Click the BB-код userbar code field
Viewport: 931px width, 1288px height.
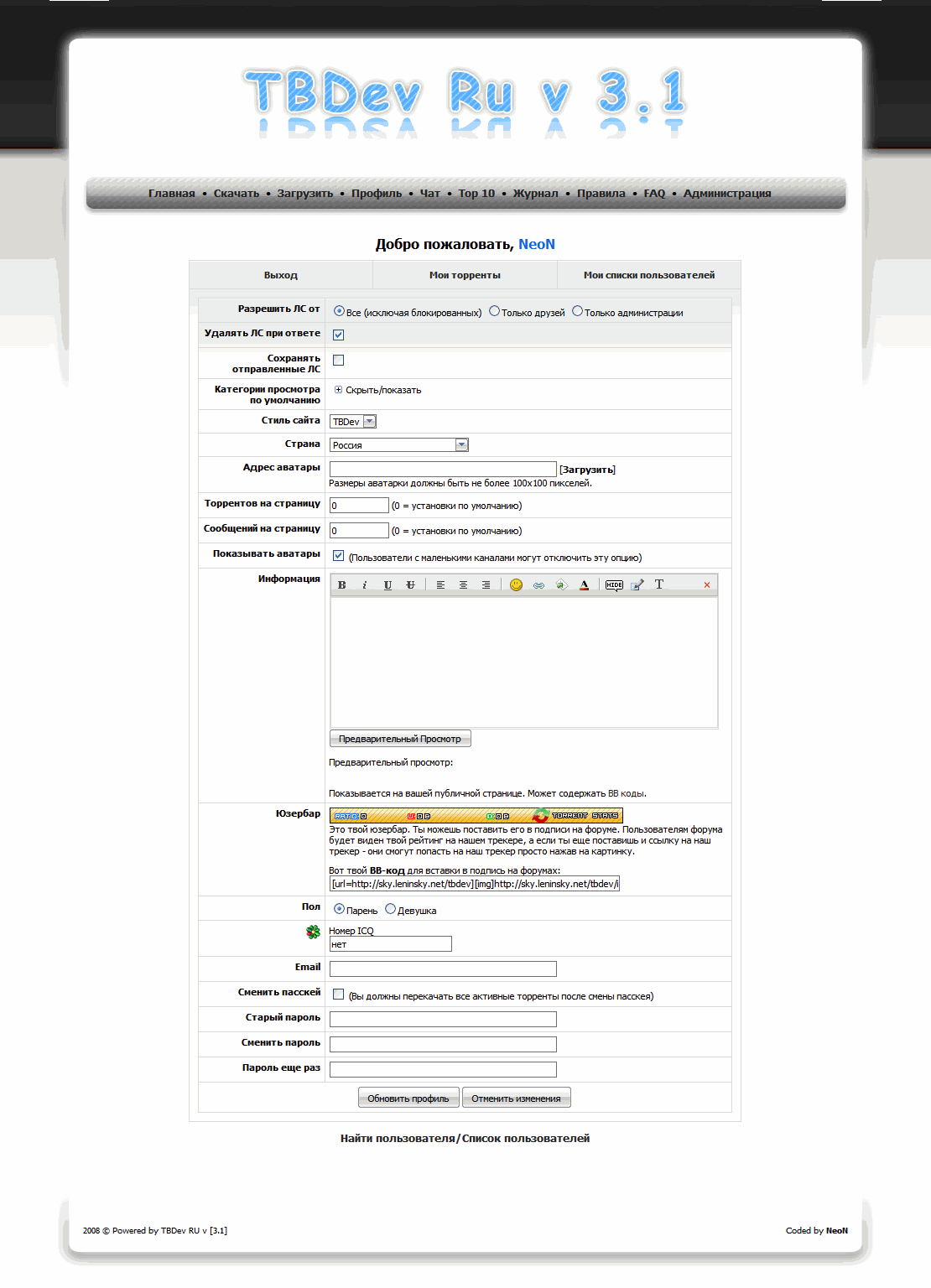[475, 884]
